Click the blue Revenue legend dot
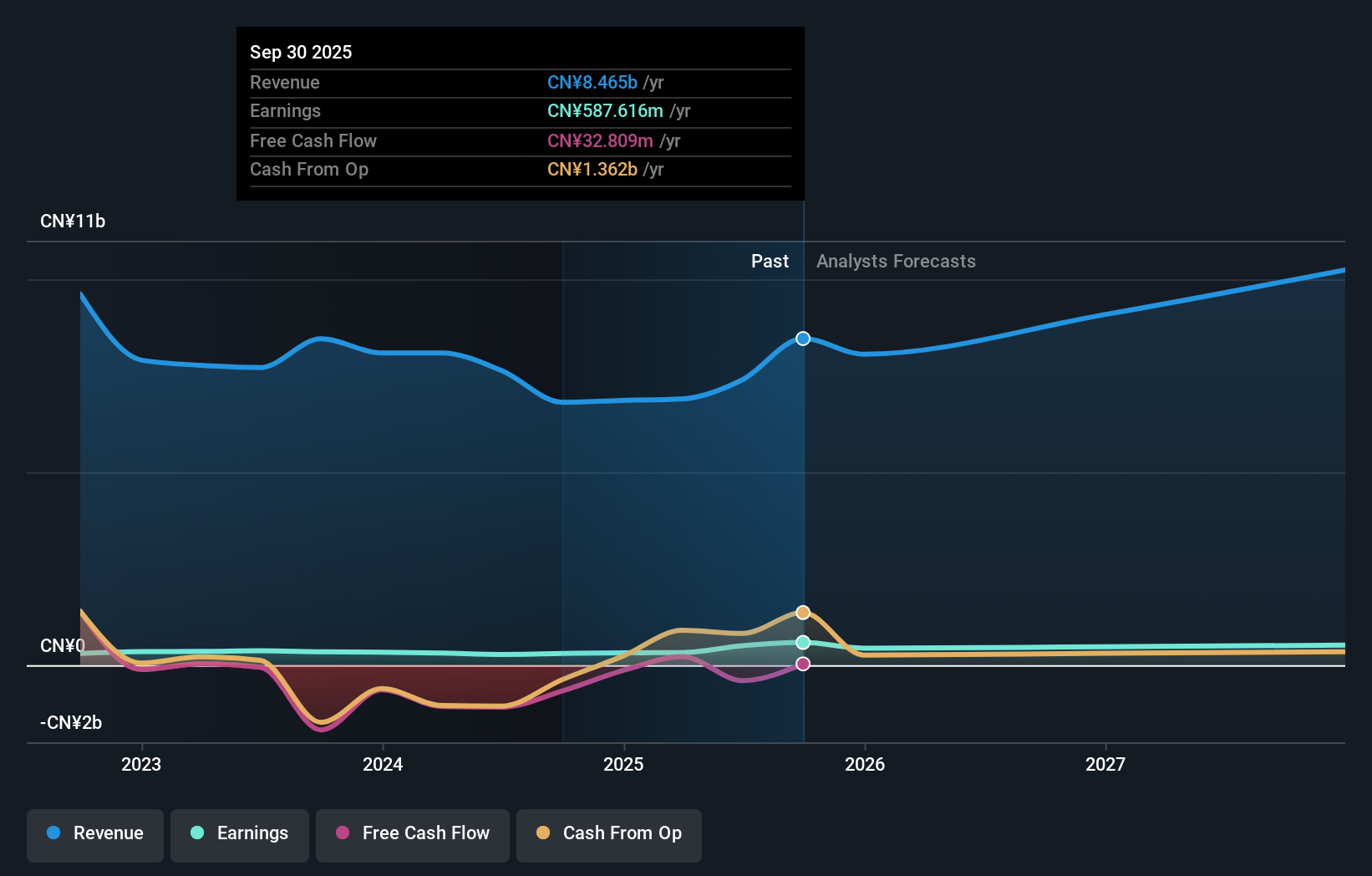The width and height of the screenshot is (1372, 876). pyautogui.click(x=53, y=833)
